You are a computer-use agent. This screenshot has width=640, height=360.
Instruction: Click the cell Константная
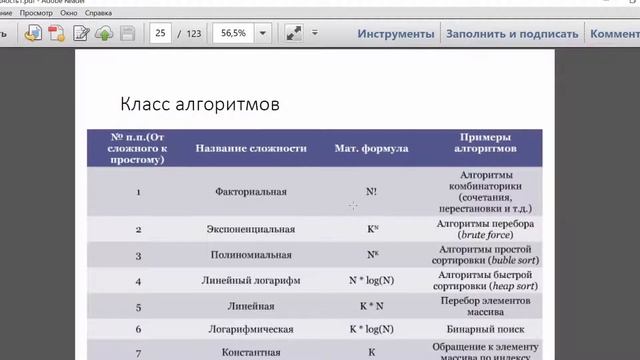coord(251,352)
